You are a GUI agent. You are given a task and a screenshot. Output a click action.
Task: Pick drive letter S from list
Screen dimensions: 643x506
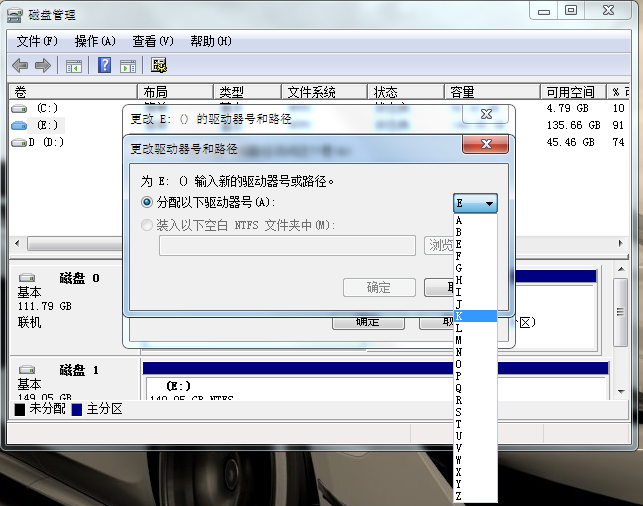coord(475,412)
